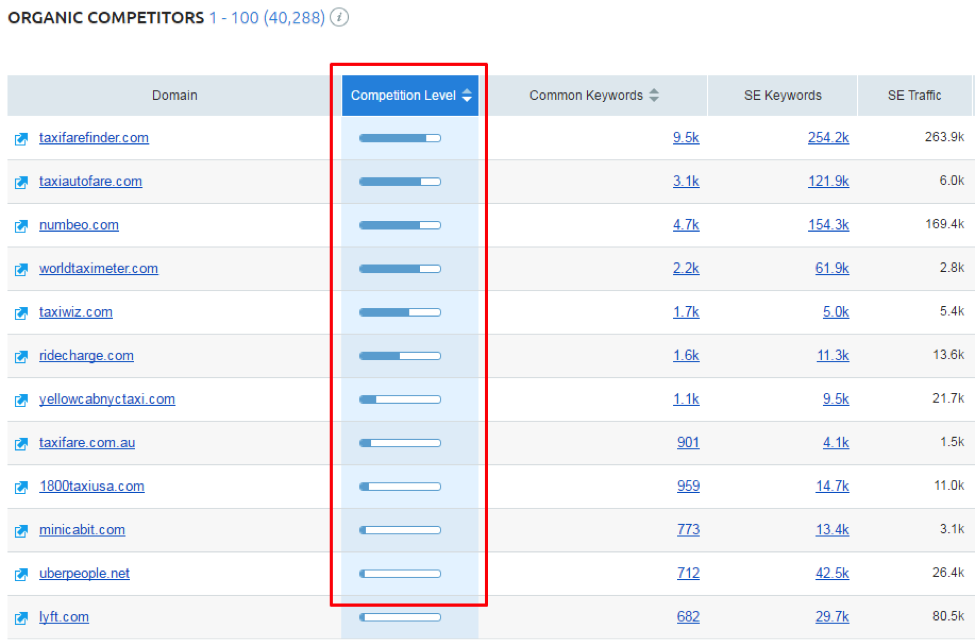Open external link icon for yellowcabnyctaxi.com

[21, 400]
